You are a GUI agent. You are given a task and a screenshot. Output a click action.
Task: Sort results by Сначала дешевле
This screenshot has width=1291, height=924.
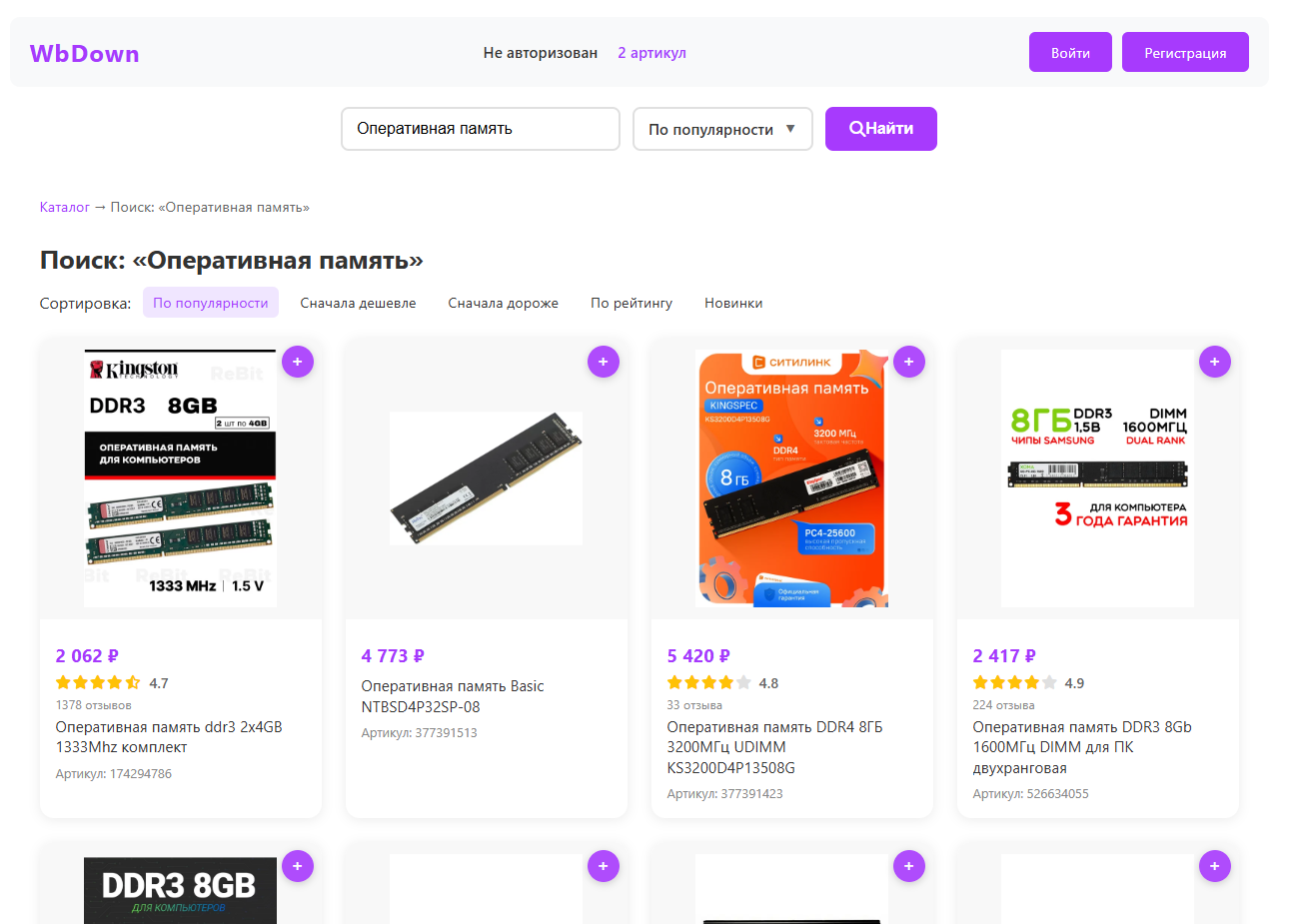point(358,303)
